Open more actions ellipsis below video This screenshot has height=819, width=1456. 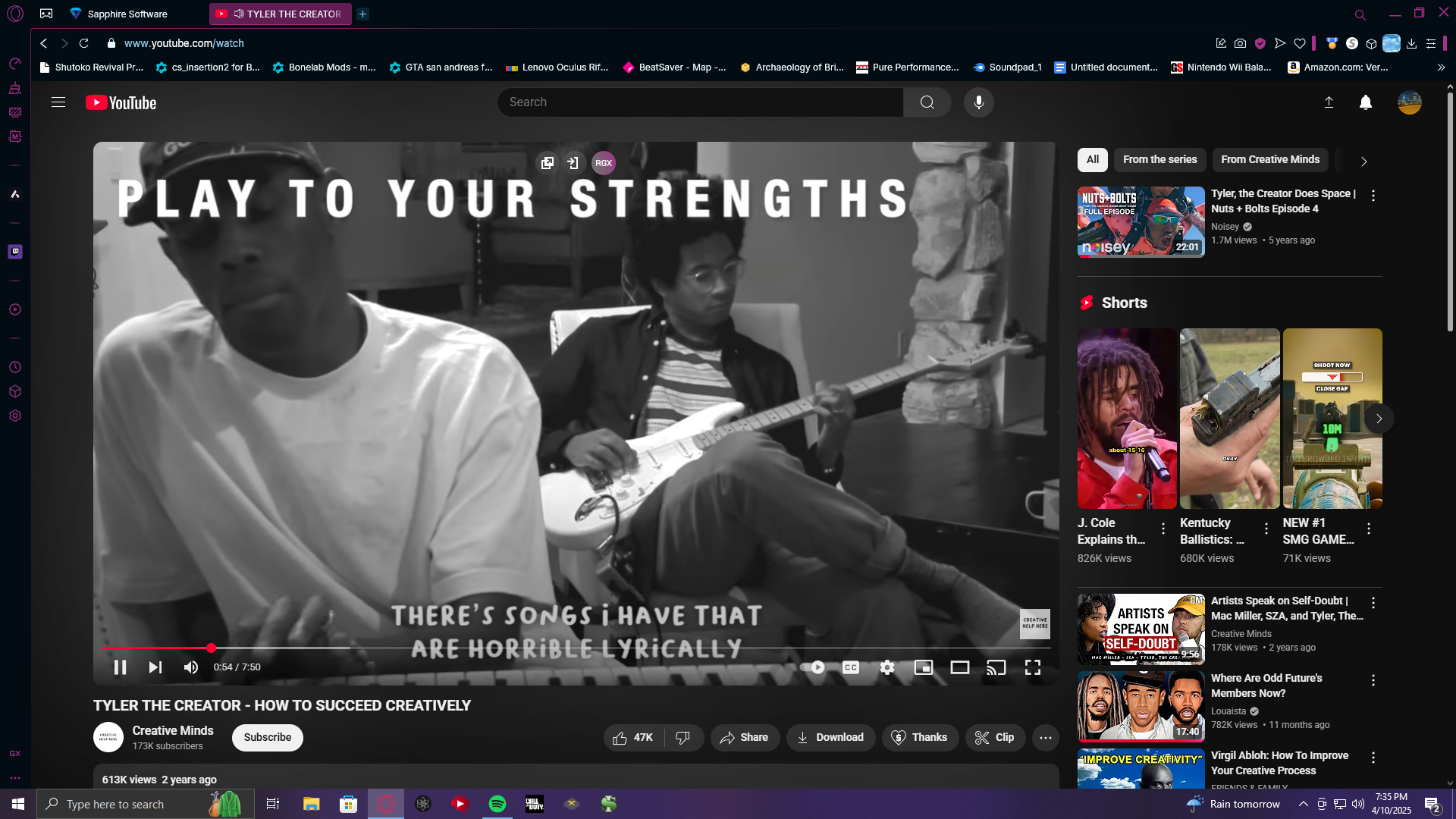pyautogui.click(x=1045, y=738)
